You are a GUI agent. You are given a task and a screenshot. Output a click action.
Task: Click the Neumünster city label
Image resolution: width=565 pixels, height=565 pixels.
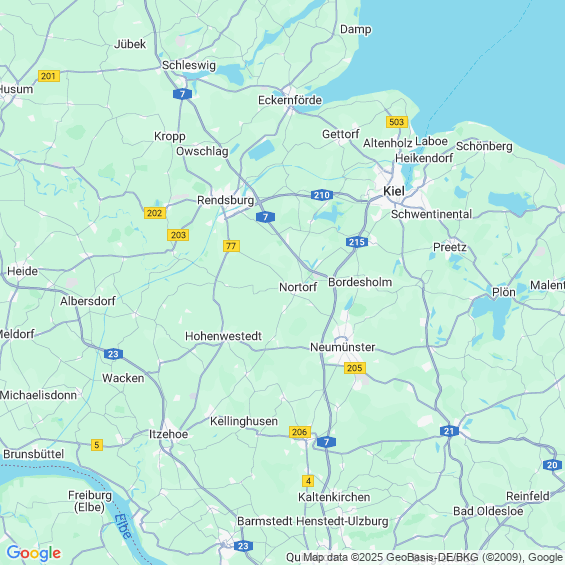tap(343, 347)
